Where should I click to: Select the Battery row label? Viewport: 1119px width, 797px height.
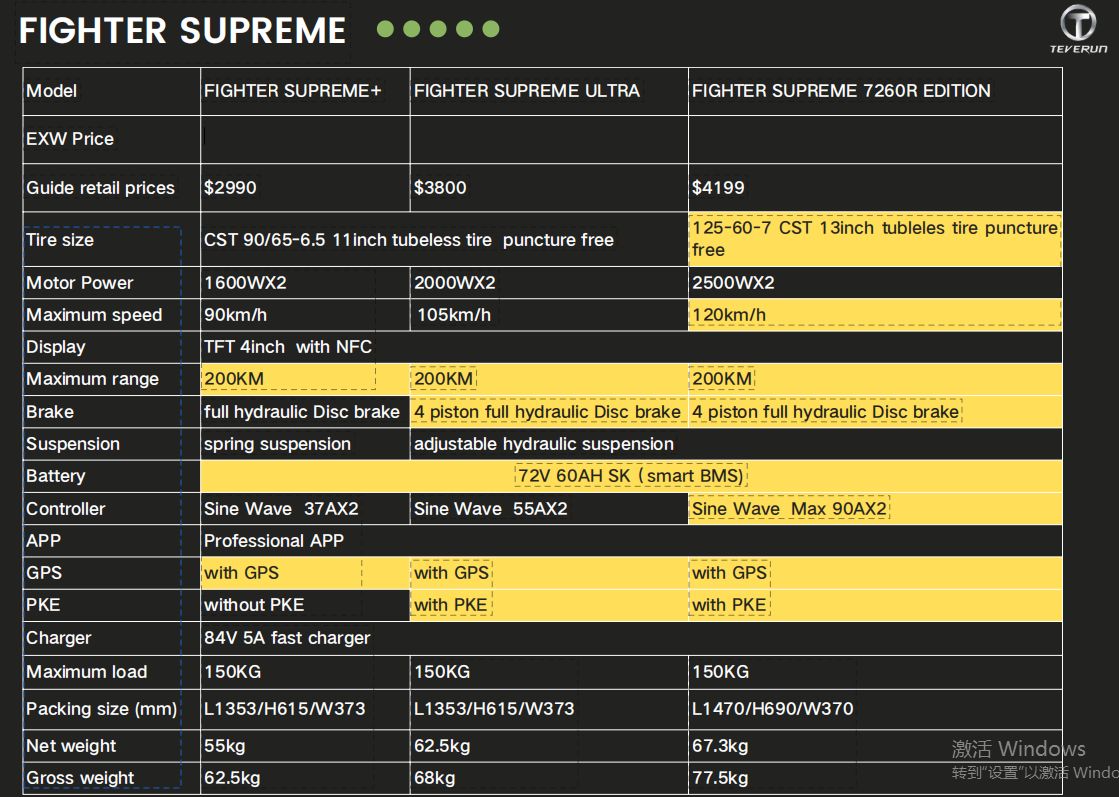coord(56,476)
